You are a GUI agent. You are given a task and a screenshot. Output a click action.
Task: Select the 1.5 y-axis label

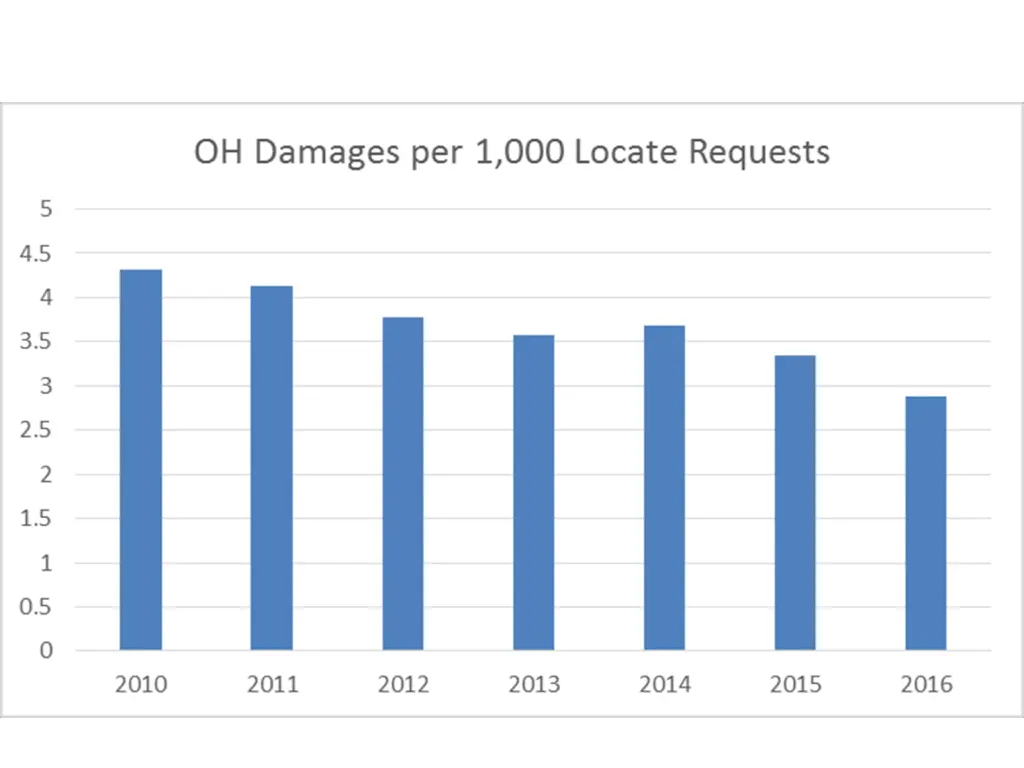click(x=37, y=519)
